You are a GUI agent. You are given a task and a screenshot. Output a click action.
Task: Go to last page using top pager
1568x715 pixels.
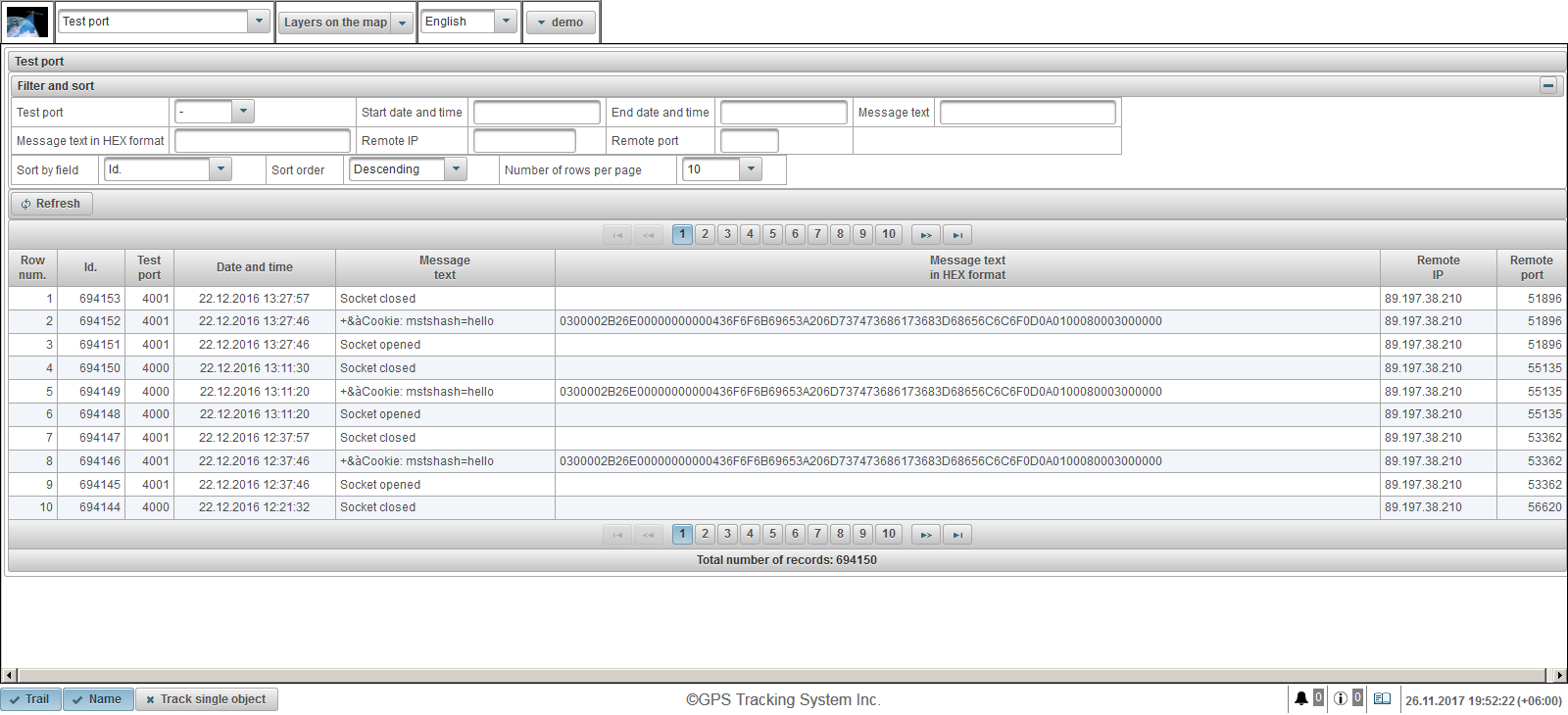(x=957, y=234)
